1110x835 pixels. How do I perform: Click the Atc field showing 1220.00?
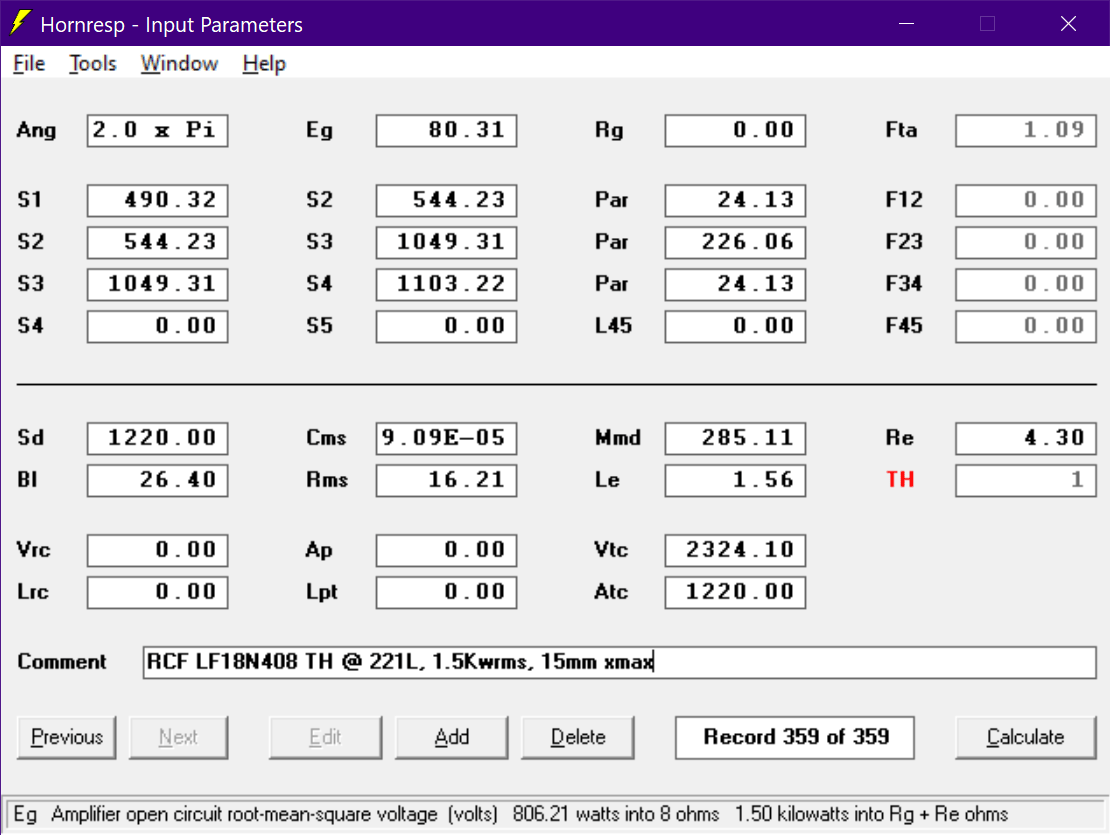[x=736, y=592]
